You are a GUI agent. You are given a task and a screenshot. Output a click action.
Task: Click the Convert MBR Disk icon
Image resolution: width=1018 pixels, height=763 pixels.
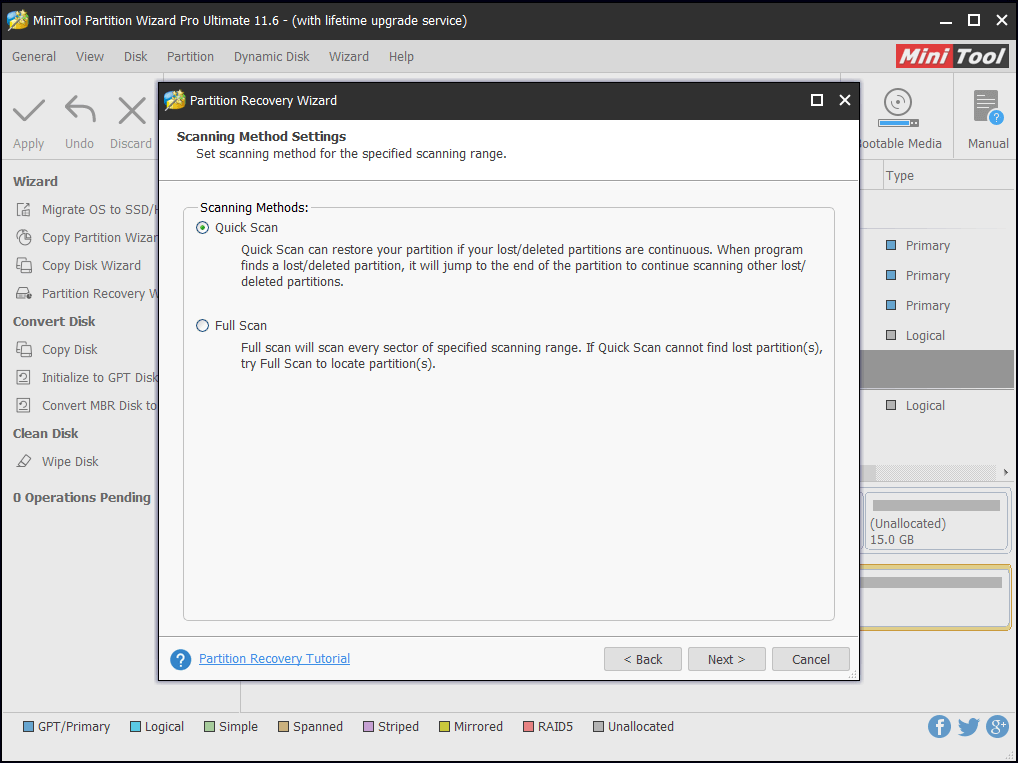click(x=23, y=405)
